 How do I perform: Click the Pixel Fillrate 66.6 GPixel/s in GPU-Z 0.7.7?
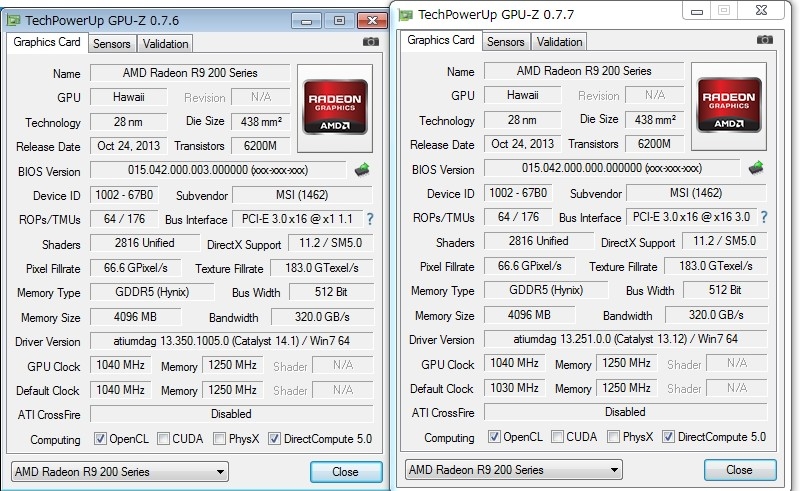point(530,266)
